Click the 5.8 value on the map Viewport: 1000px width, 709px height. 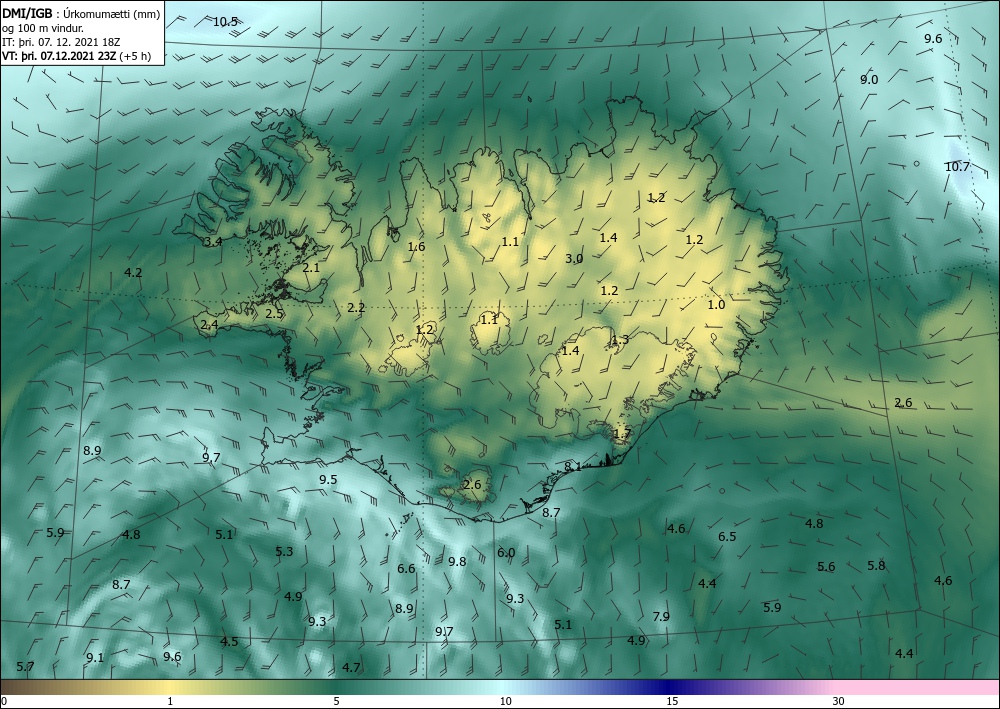click(876, 566)
